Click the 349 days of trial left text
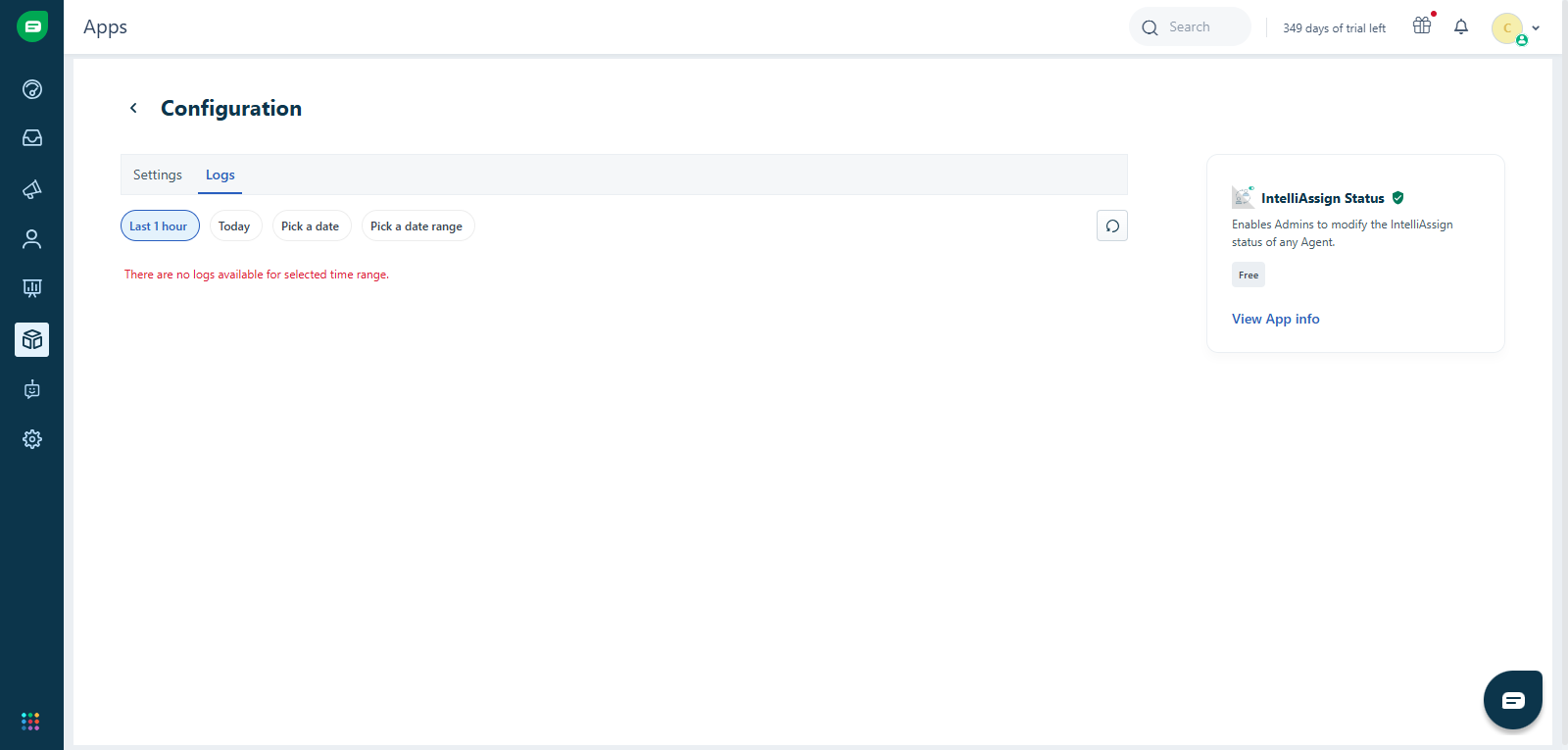1568x750 pixels. 1335,28
